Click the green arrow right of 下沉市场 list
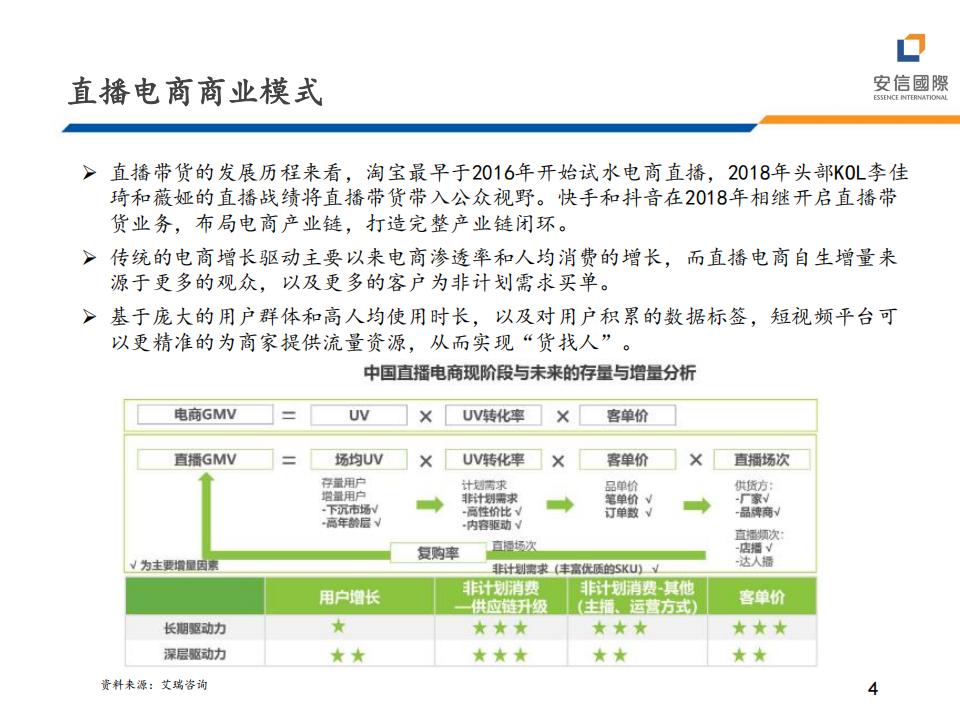960x720 pixels. pyautogui.click(x=430, y=505)
